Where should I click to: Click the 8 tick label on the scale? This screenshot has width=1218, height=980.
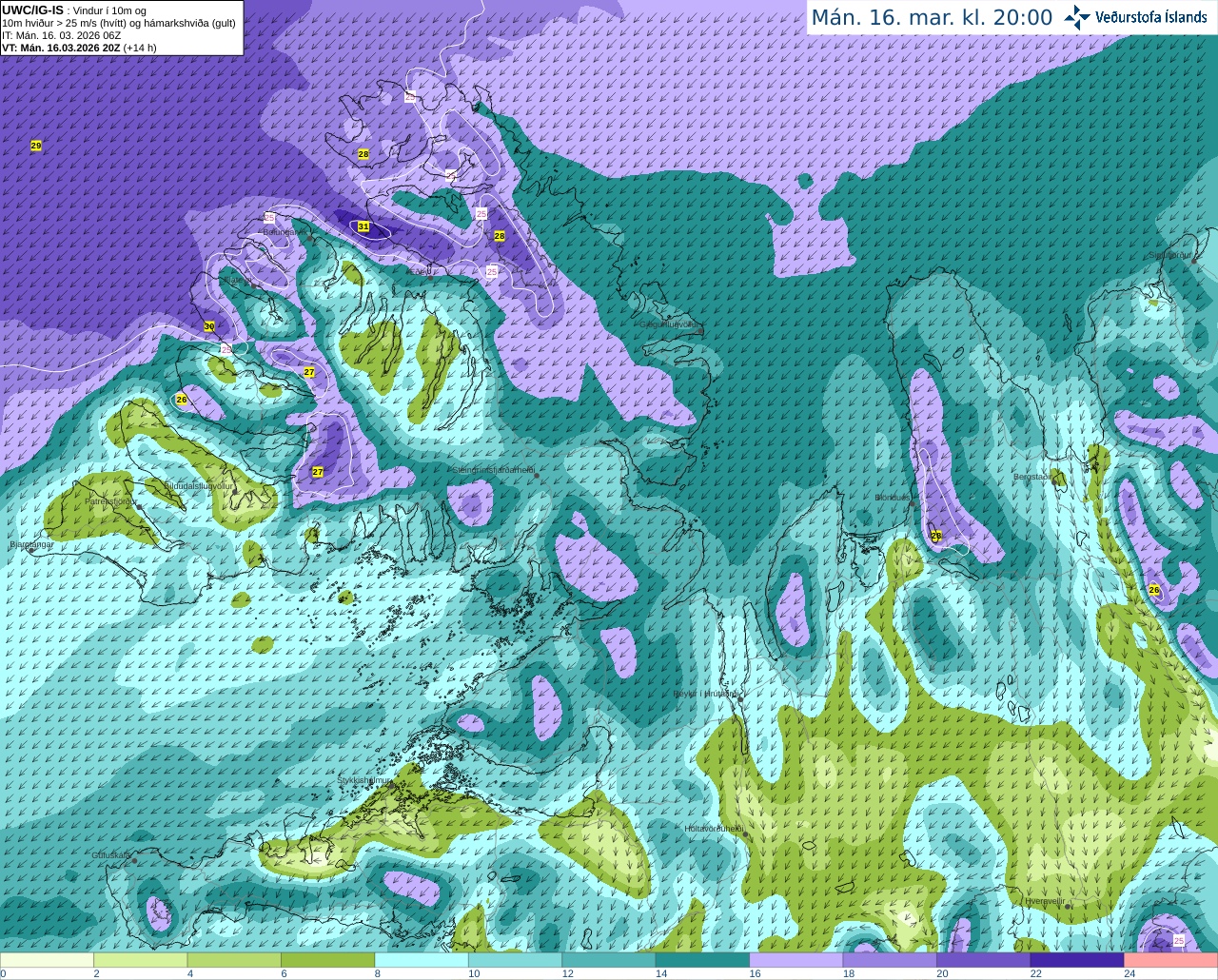pyautogui.click(x=377, y=973)
